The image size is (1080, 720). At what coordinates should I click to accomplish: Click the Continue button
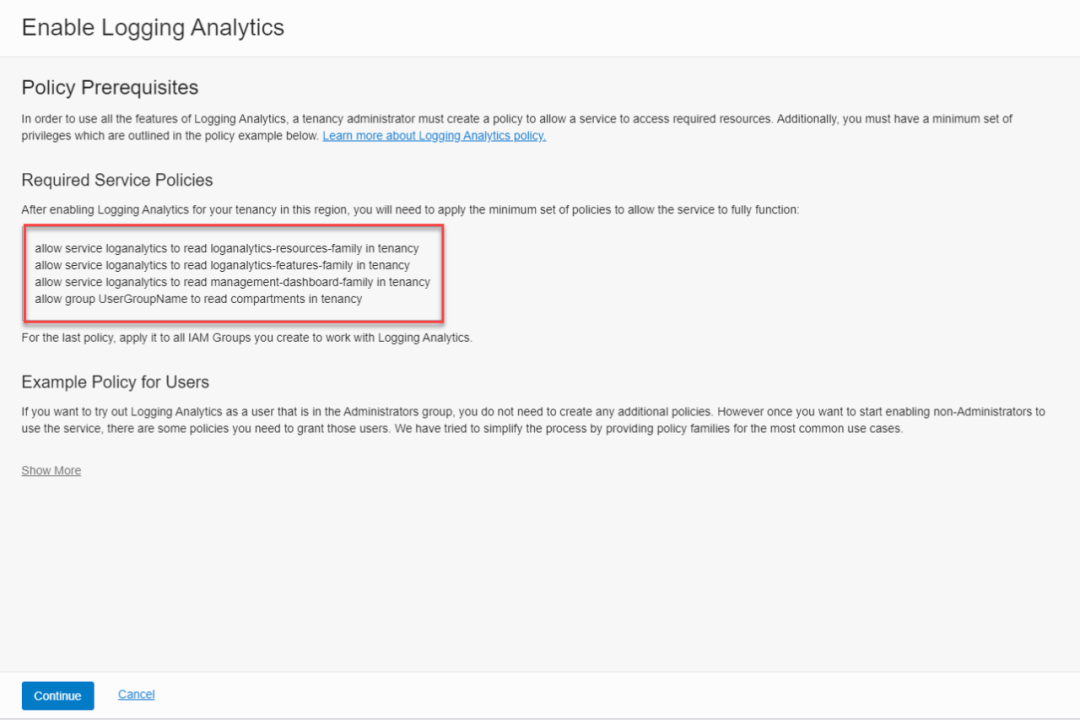pos(57,696)
